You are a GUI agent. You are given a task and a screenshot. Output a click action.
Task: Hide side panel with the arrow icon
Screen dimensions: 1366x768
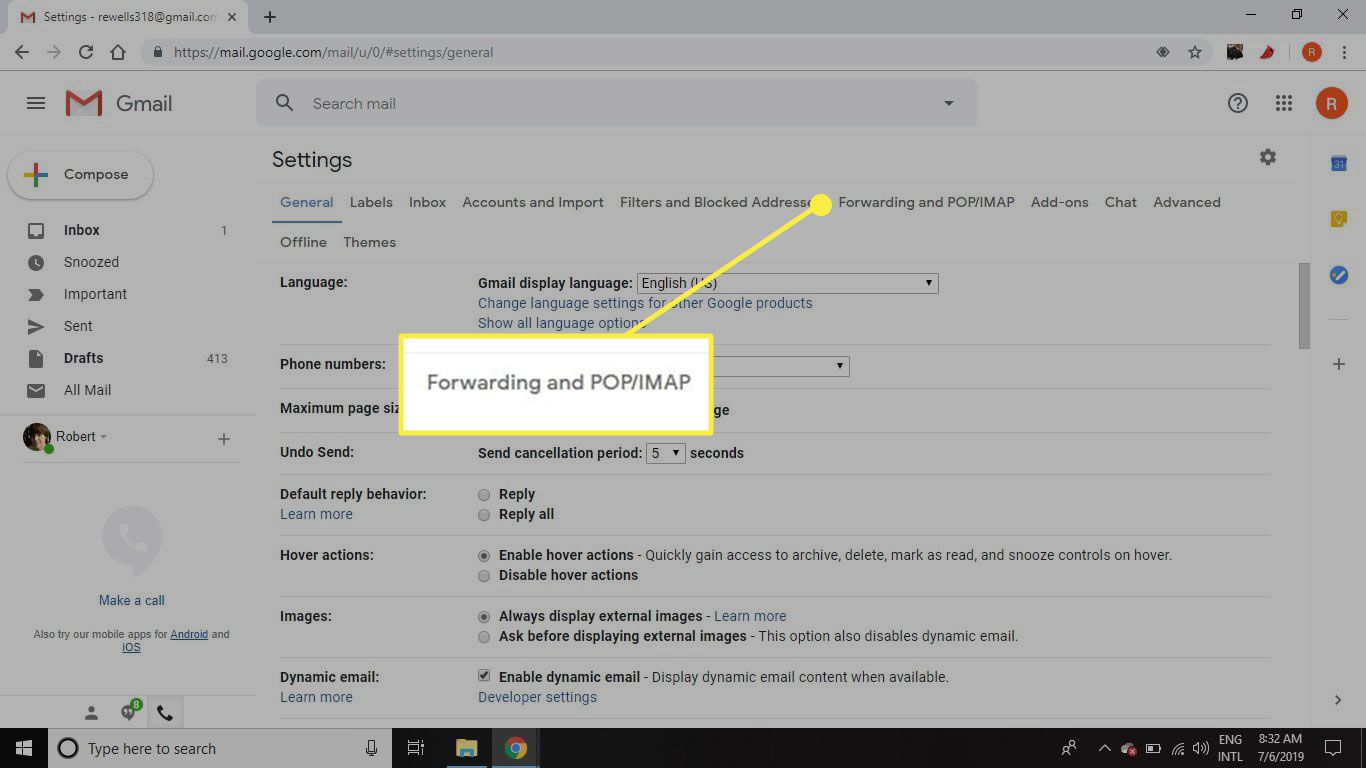(1339, 700)
